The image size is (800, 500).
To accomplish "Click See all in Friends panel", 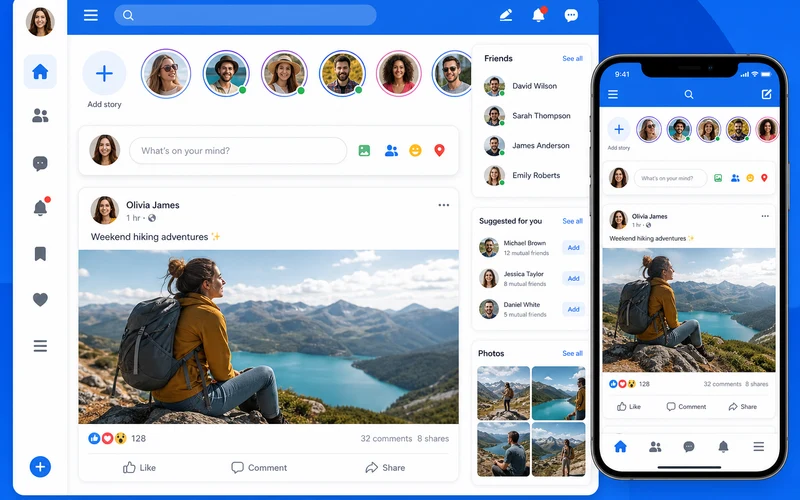I will (x=572, y=59).
